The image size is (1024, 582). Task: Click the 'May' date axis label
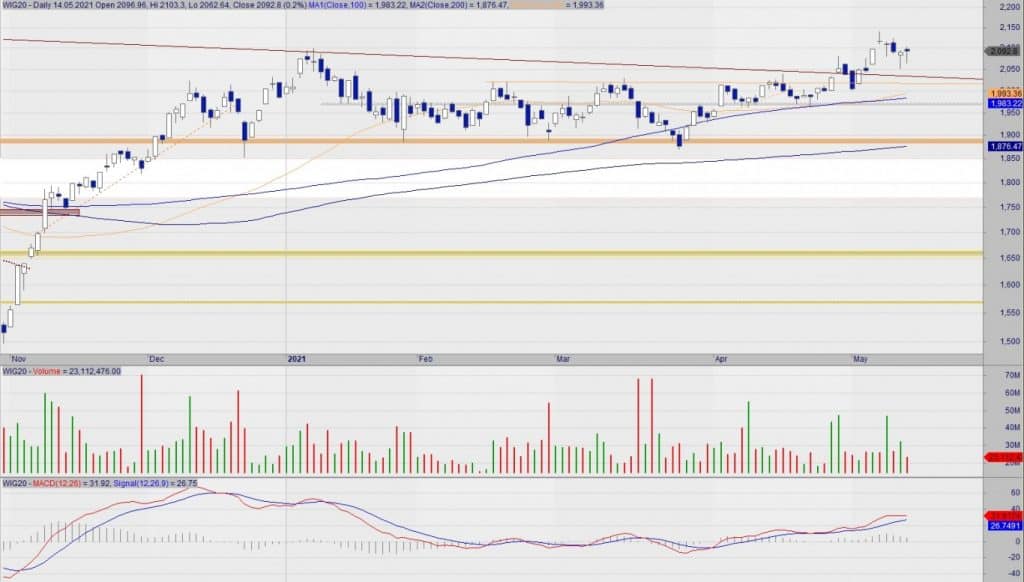859,357
